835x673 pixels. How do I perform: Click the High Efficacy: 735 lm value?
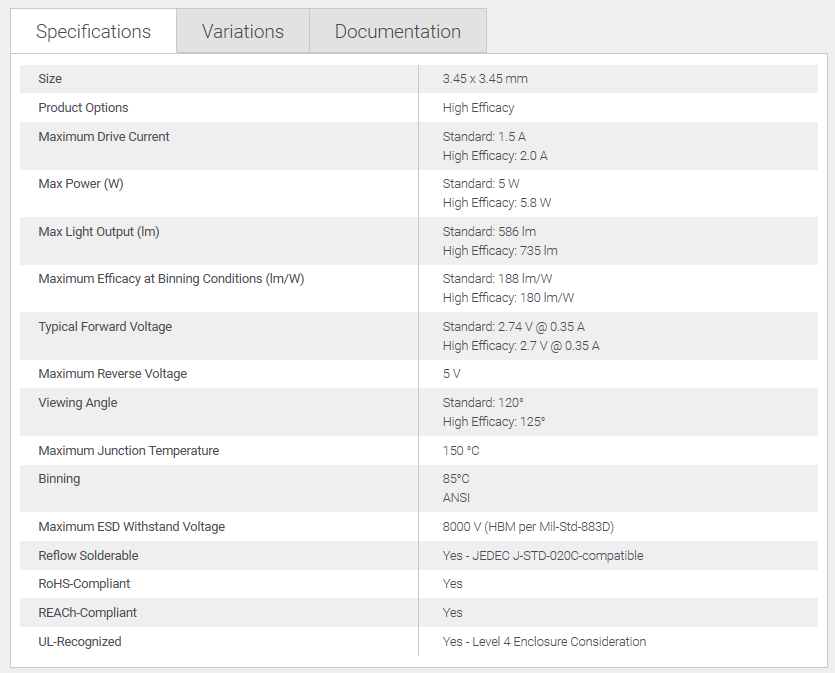click(500, 251)
